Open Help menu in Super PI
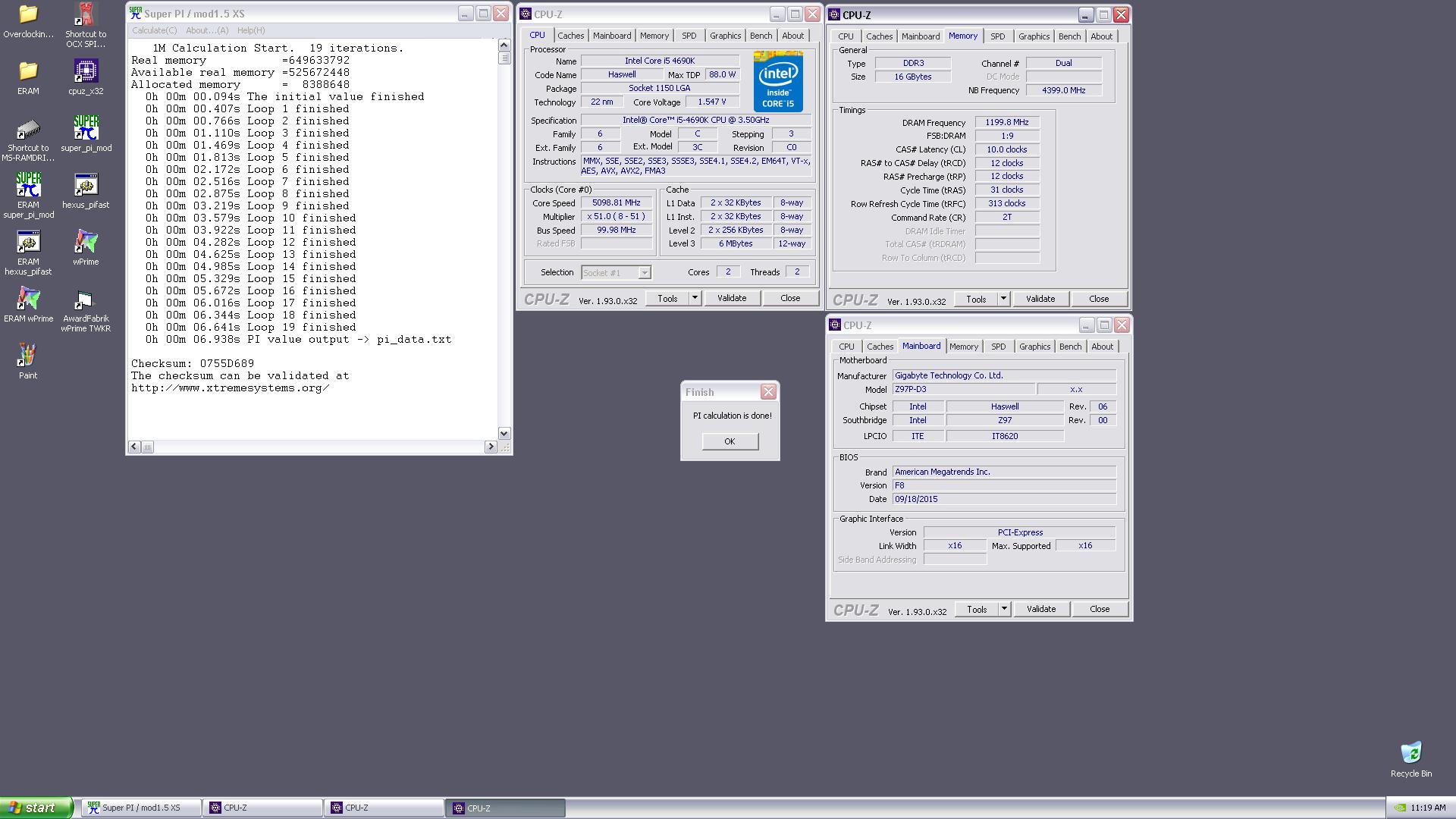The width and height of the screenshot is (1456, 819). pos(251,30)
